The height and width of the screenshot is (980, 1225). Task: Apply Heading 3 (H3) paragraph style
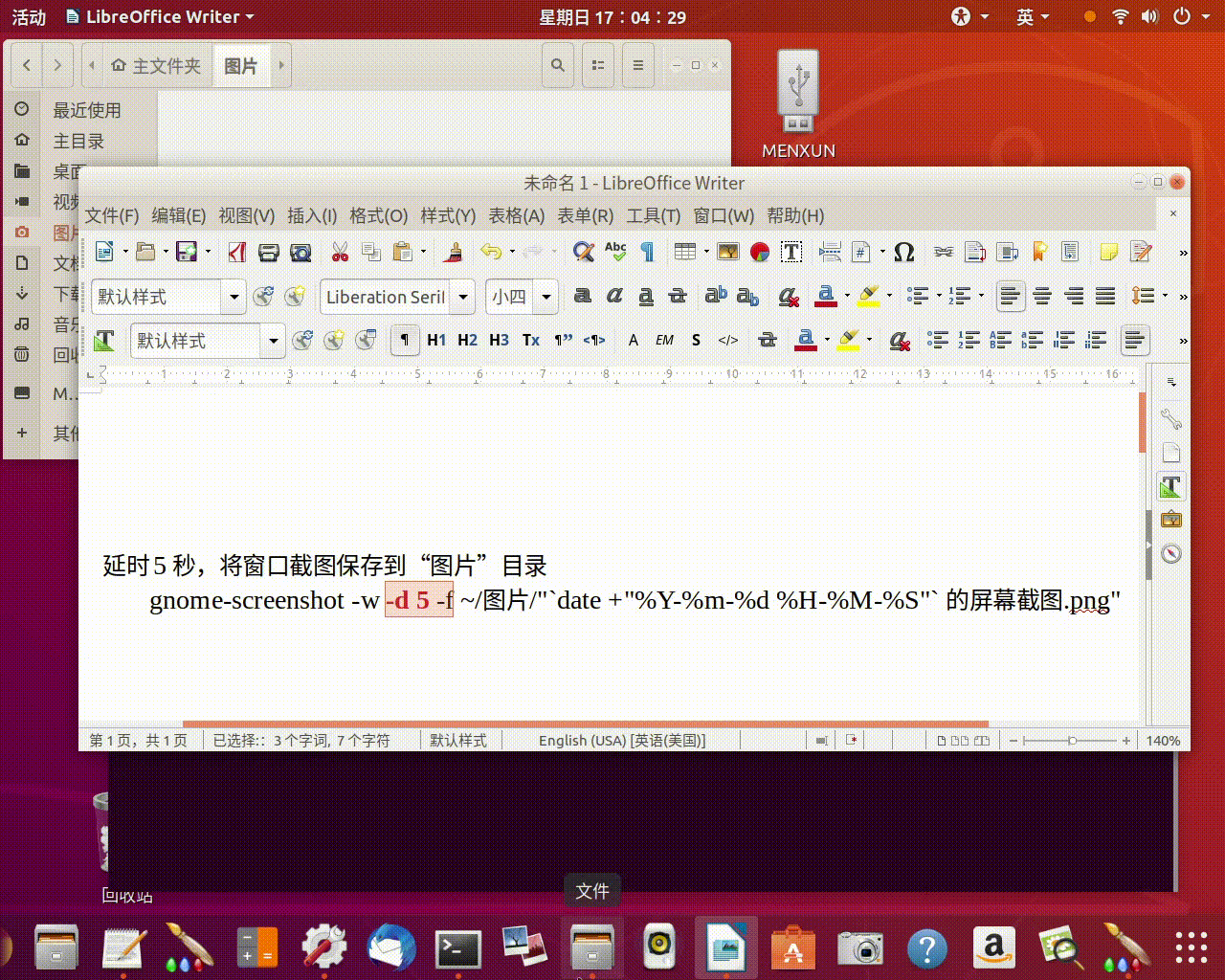(x=499, y=340)
